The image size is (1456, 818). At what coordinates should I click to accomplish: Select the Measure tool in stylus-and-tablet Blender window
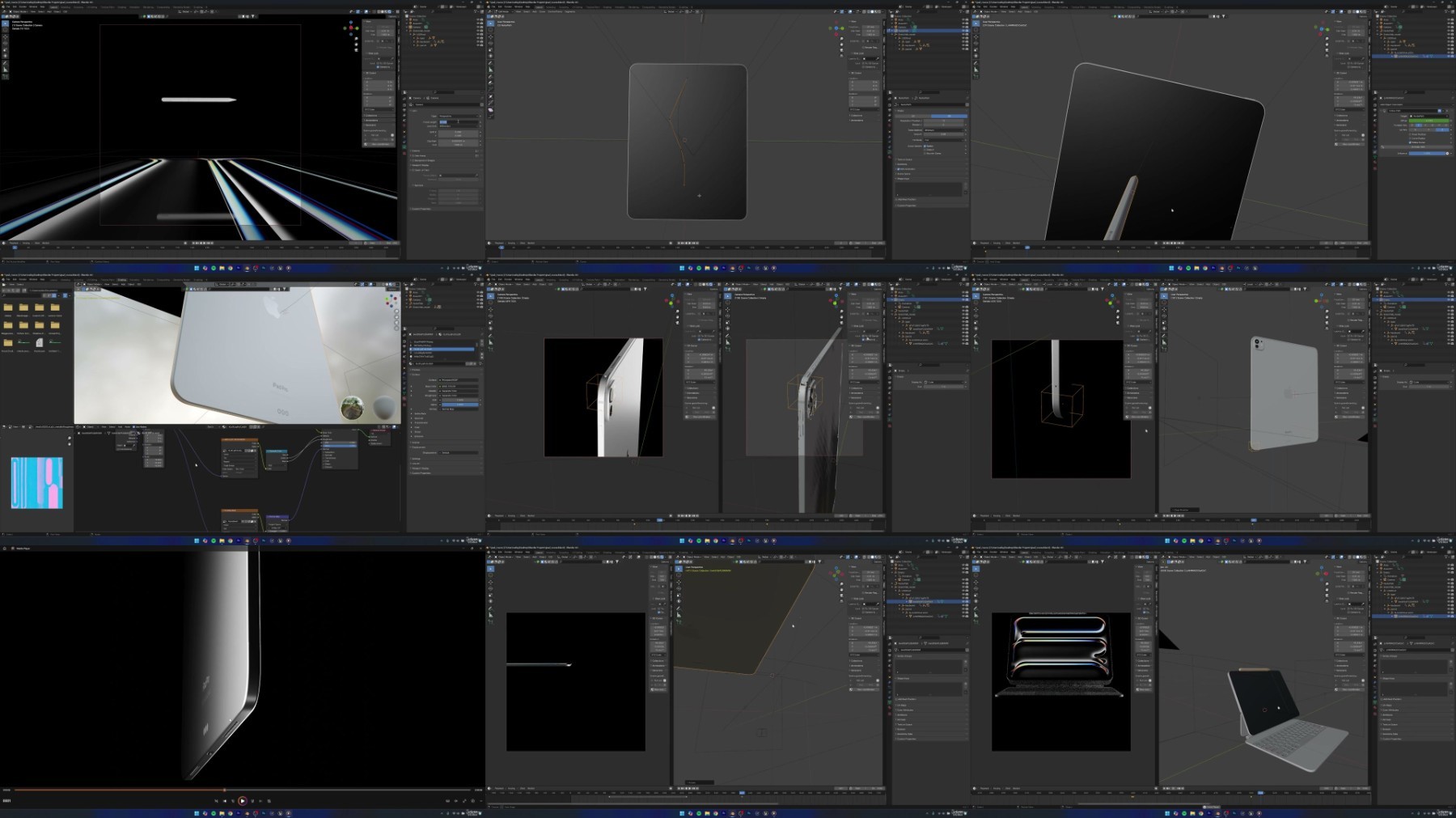coord(976,70)
